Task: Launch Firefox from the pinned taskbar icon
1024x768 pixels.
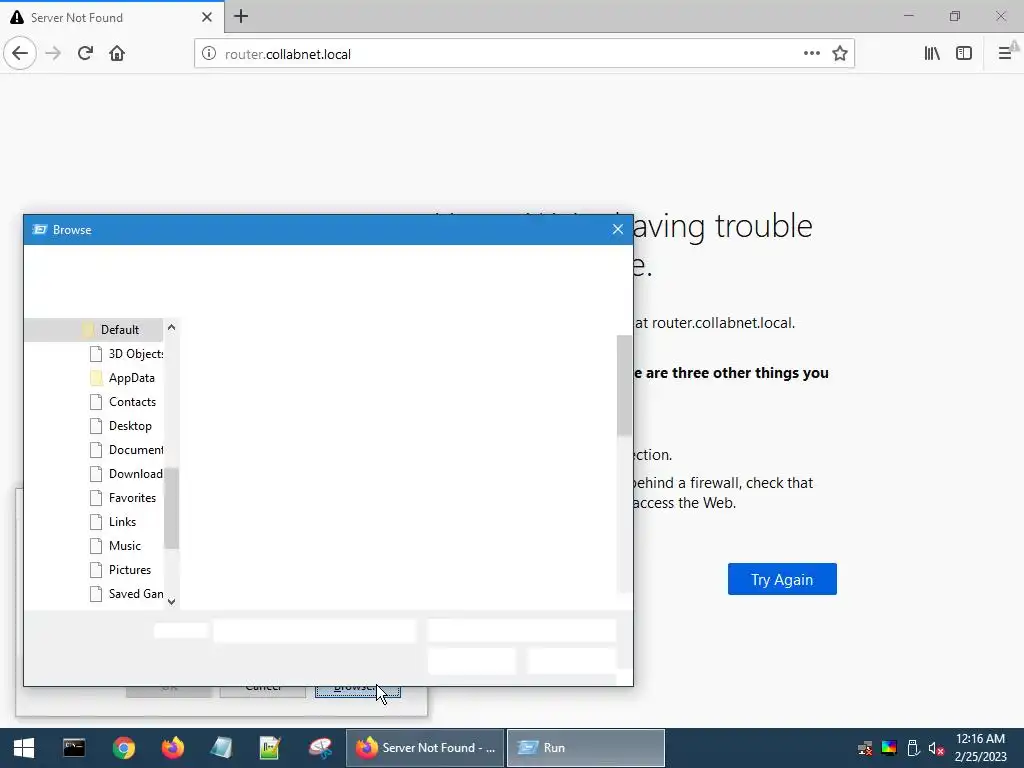Action: pos(173,748)
